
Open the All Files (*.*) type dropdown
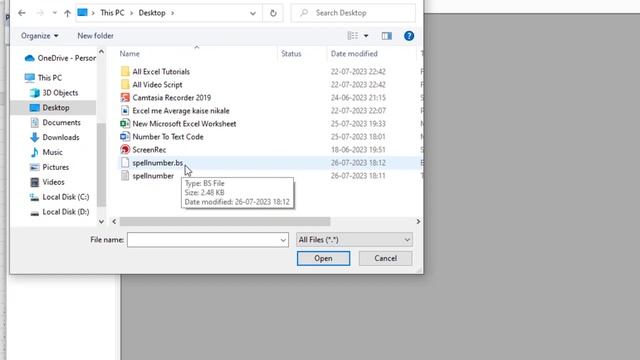click(354, 240)
